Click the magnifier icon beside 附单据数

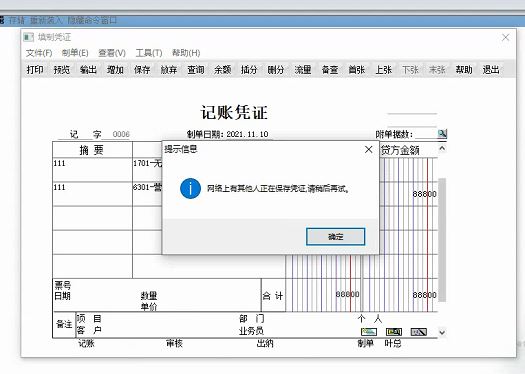(442, 134)
